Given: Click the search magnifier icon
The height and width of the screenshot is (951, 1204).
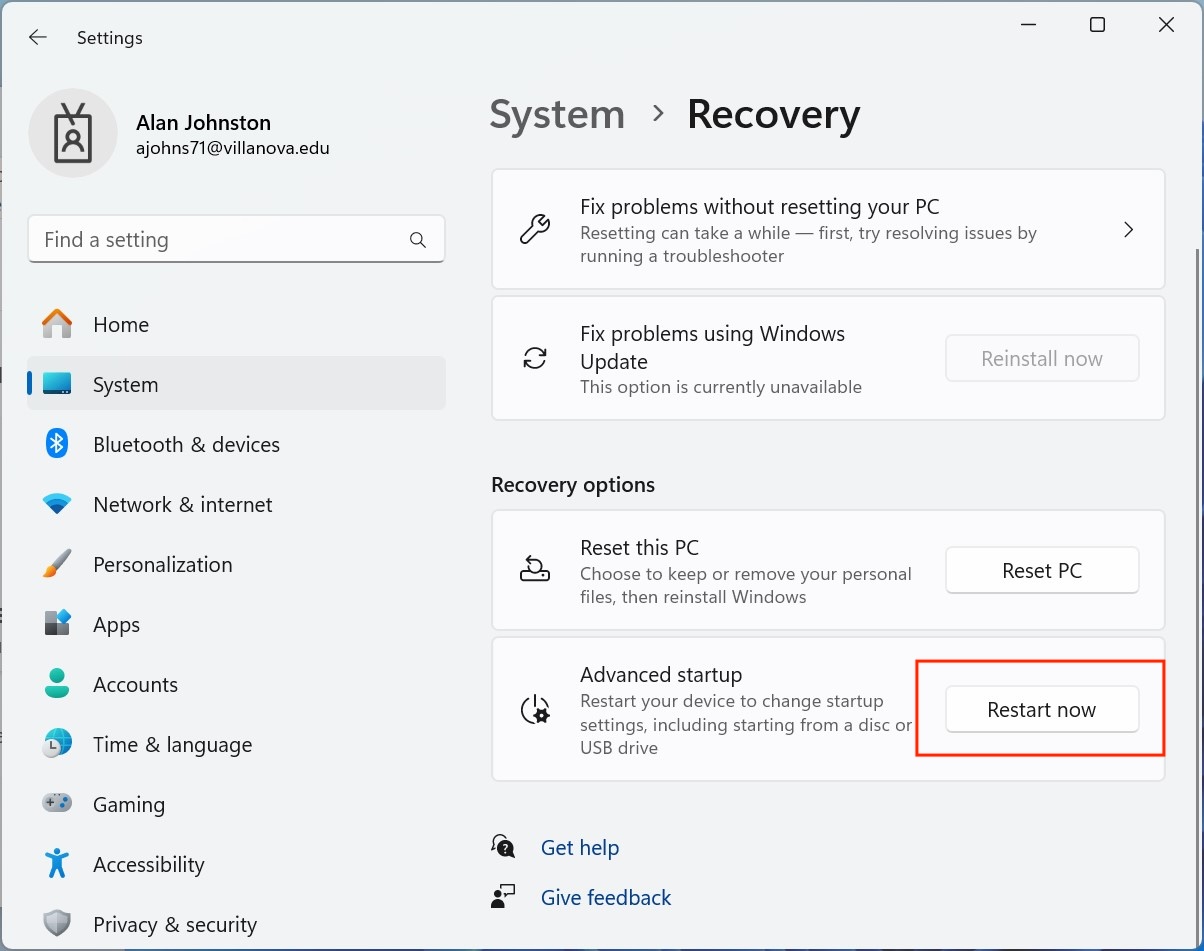Looking at the screenshot, I should click(418, 240).
